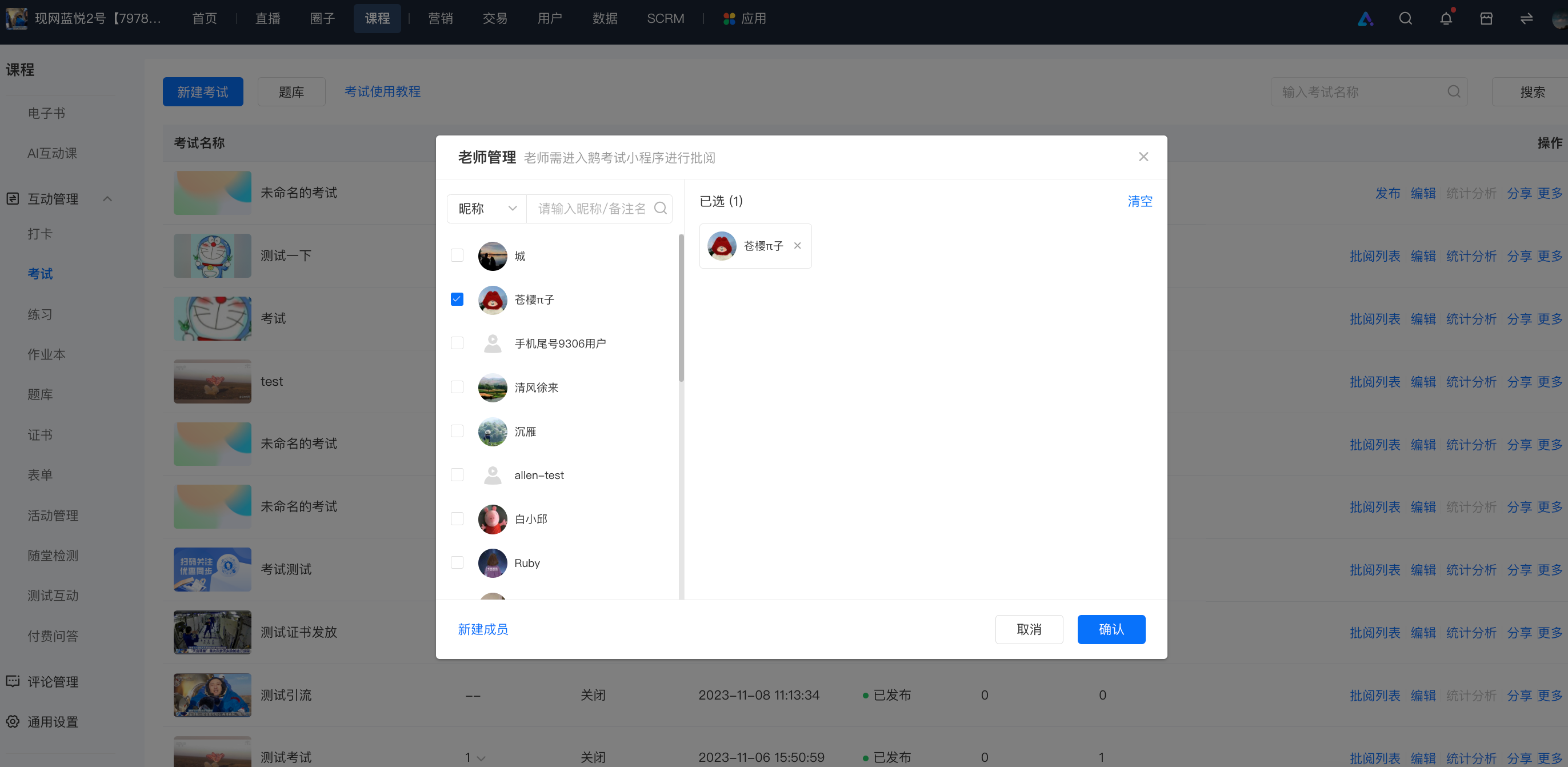Click the member list scrollbar
Screen dimensions: 1568x767
681,308
